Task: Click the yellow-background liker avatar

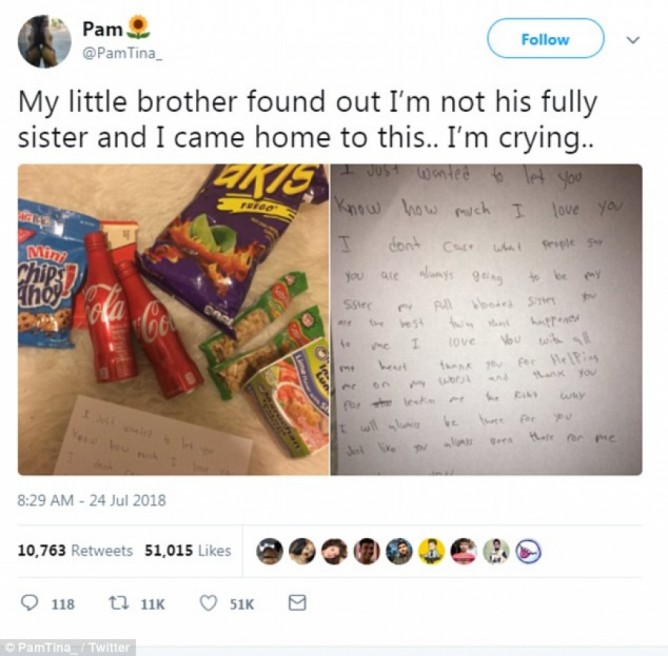Action: point(432,552)
